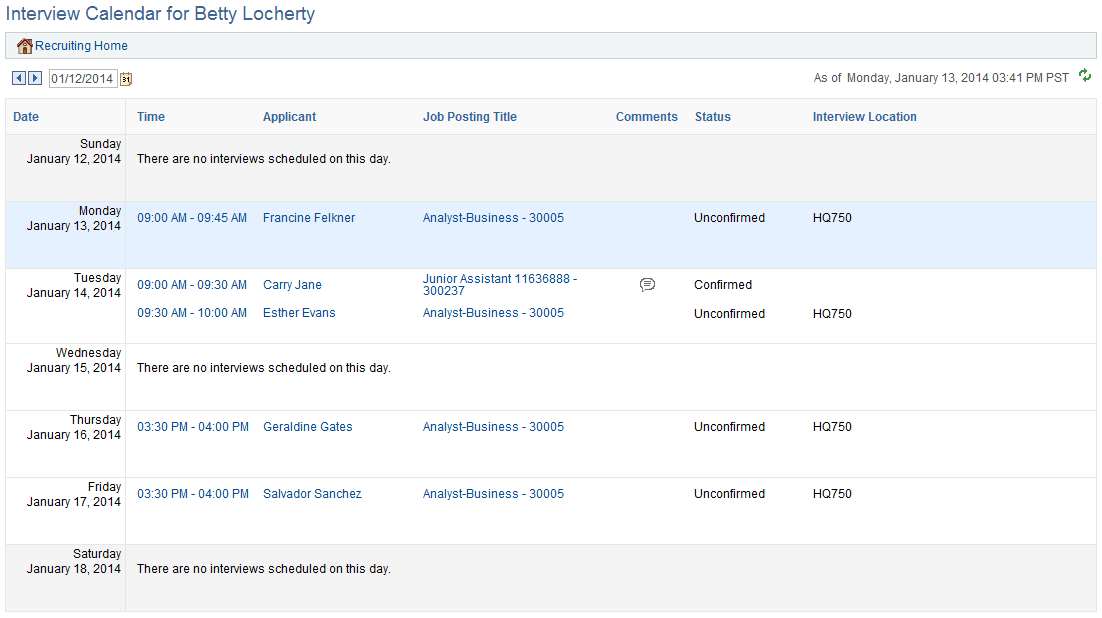This screenshot has height=618, width=1102.
Task: Open Francine Felkner applicant link
Action: click(x=309, y=218)
